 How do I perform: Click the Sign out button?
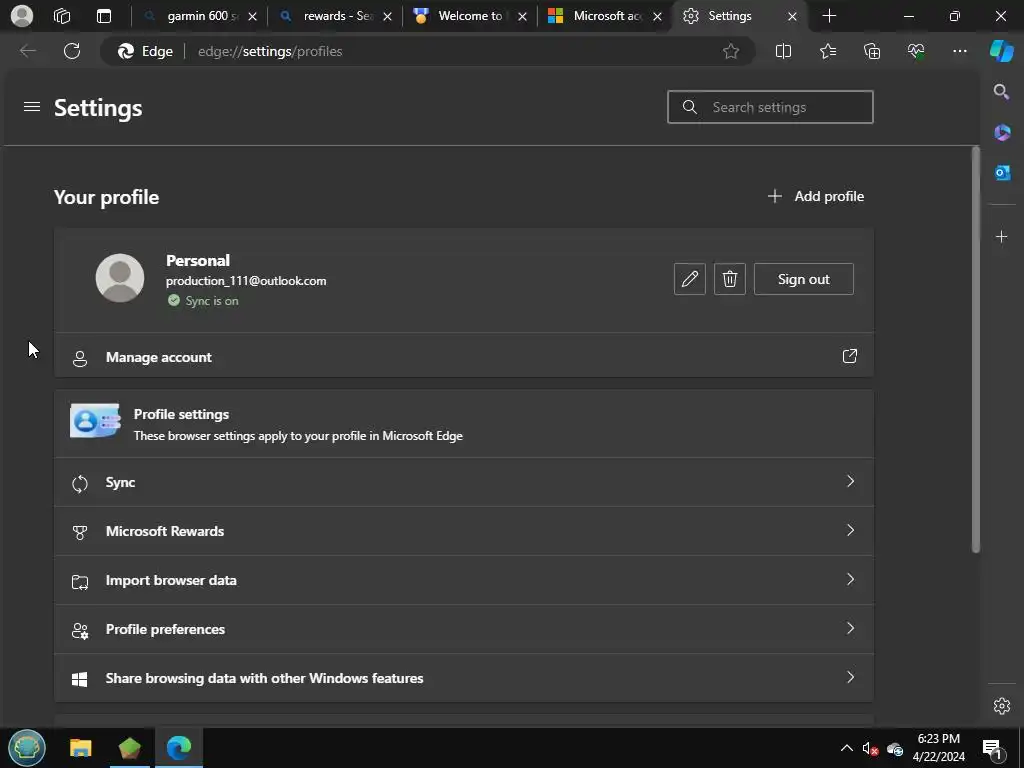(x=803, y=279)
